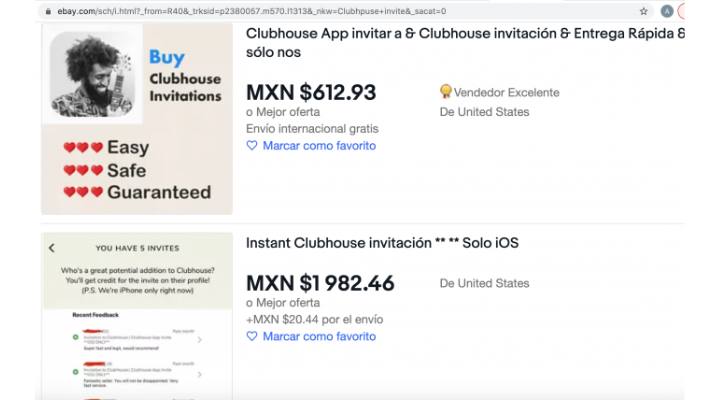This screenshot has height=400, width=720.
Task: Bookmark this page with the star icon
Action: click(643, 11)
